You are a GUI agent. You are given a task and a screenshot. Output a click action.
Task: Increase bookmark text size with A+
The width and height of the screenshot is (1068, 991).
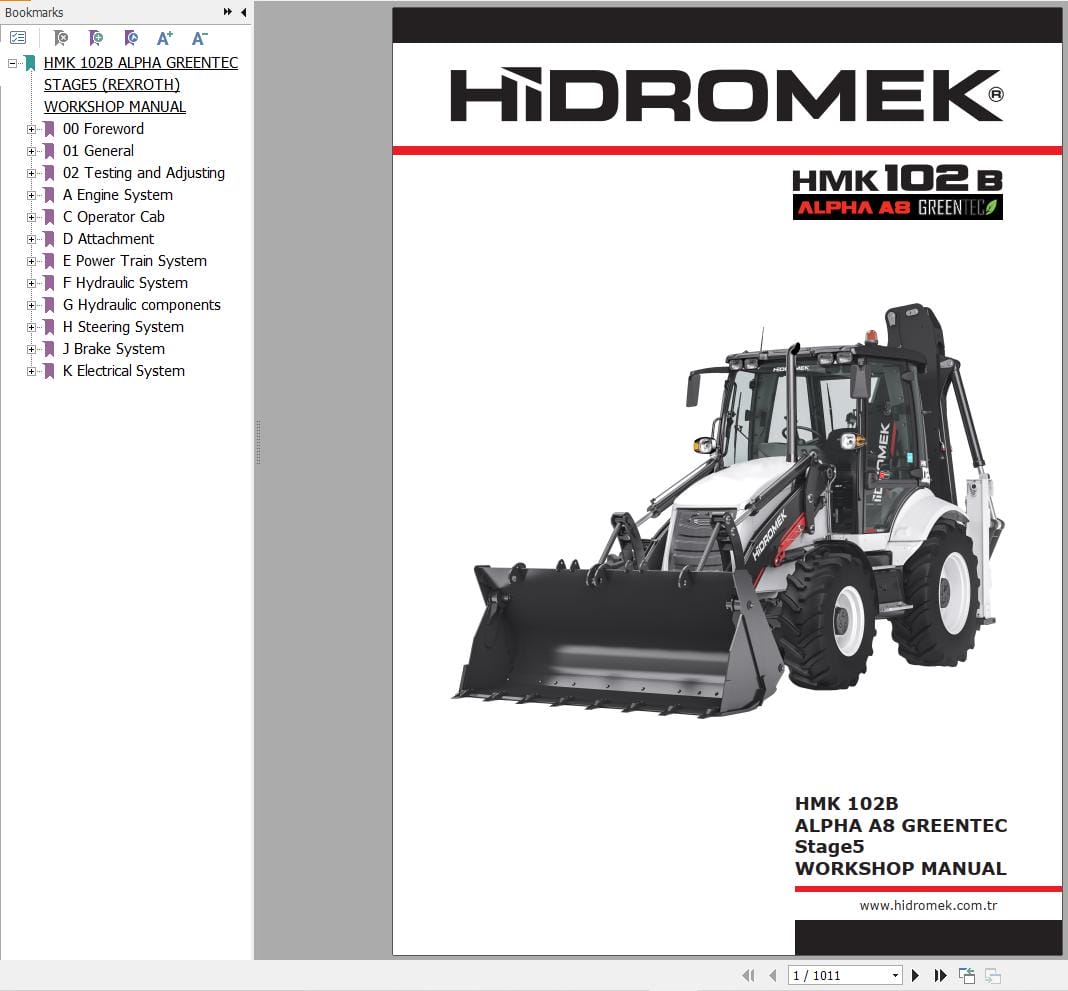coord(164,37)
